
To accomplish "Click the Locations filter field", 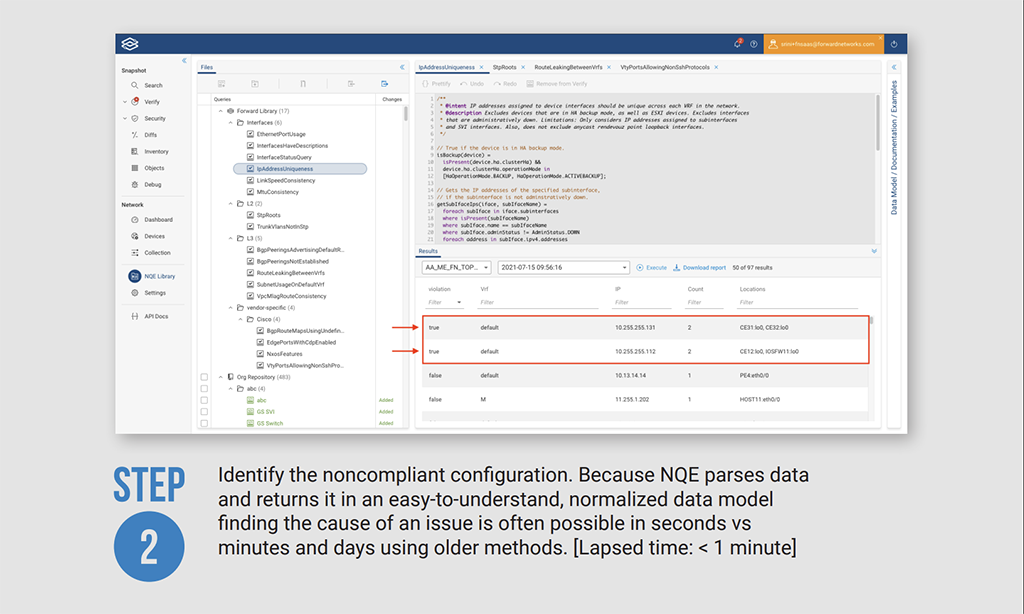I will [x=797, y=302].
